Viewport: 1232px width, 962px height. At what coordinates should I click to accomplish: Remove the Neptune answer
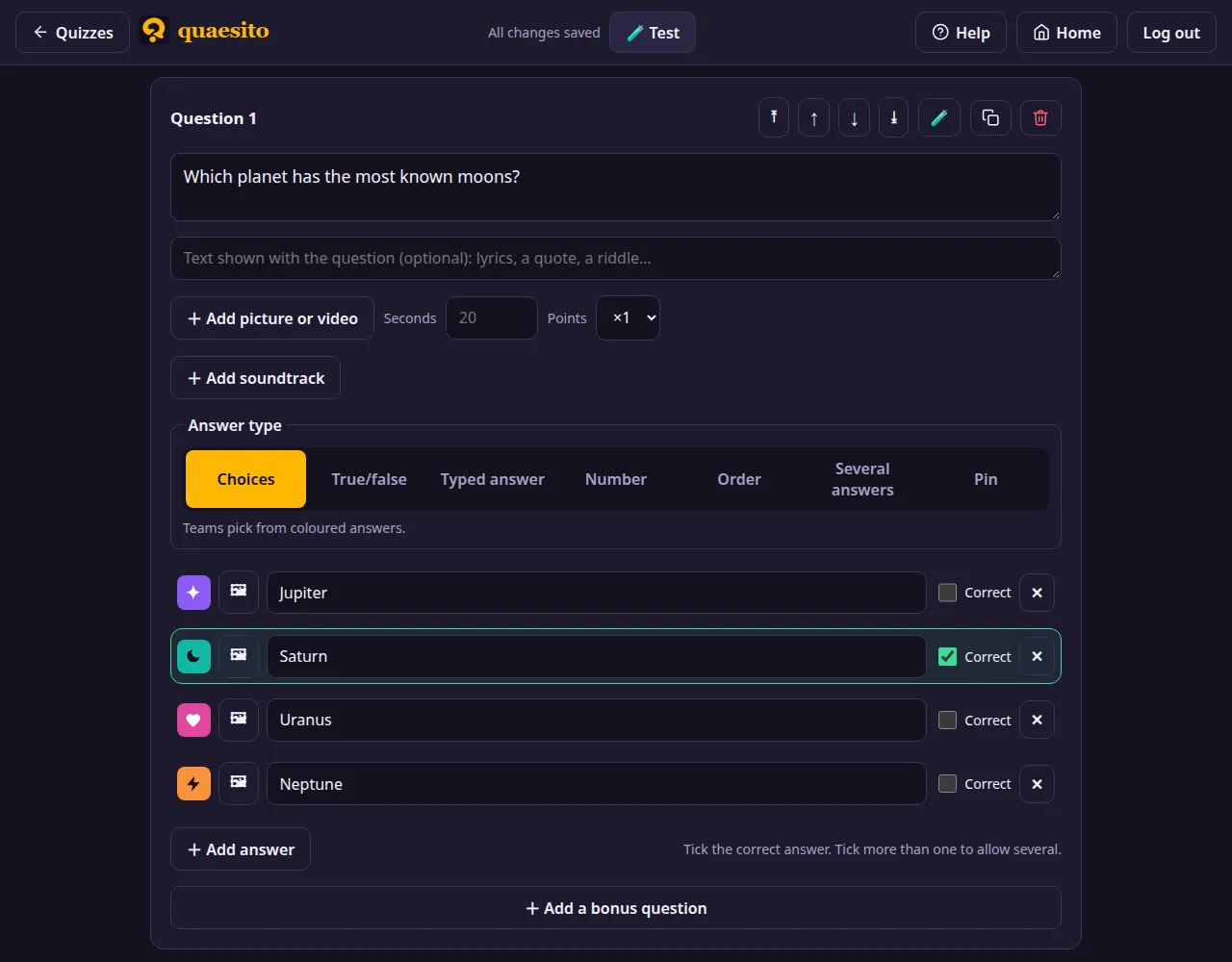tap(1037, 784)
